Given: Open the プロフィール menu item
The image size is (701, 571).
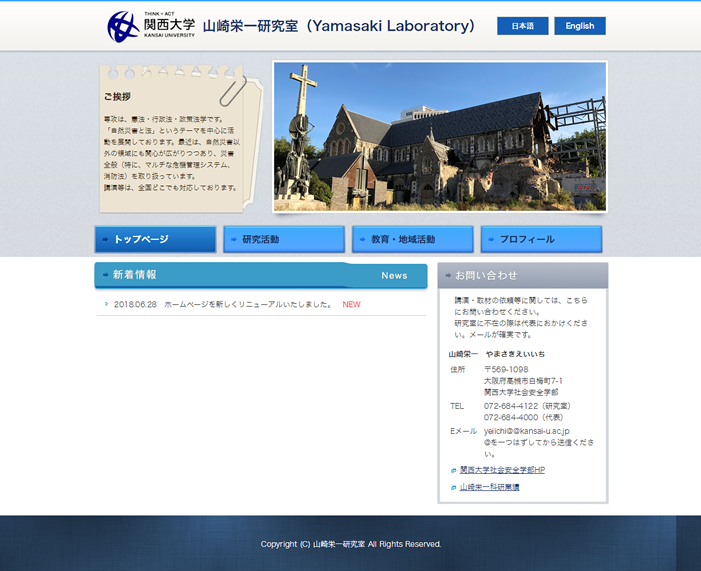Looking at the screenshot, I should coord(541,240).
